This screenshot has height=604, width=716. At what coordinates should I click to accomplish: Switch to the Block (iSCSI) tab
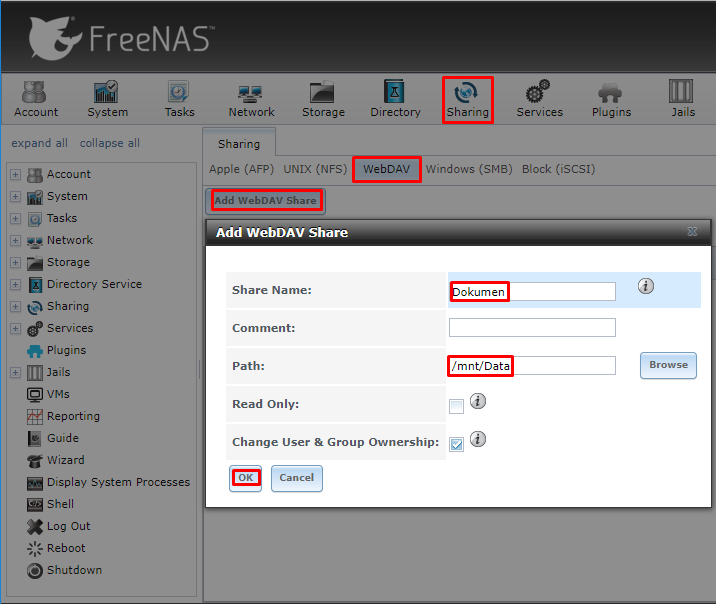tap(558, 169)
